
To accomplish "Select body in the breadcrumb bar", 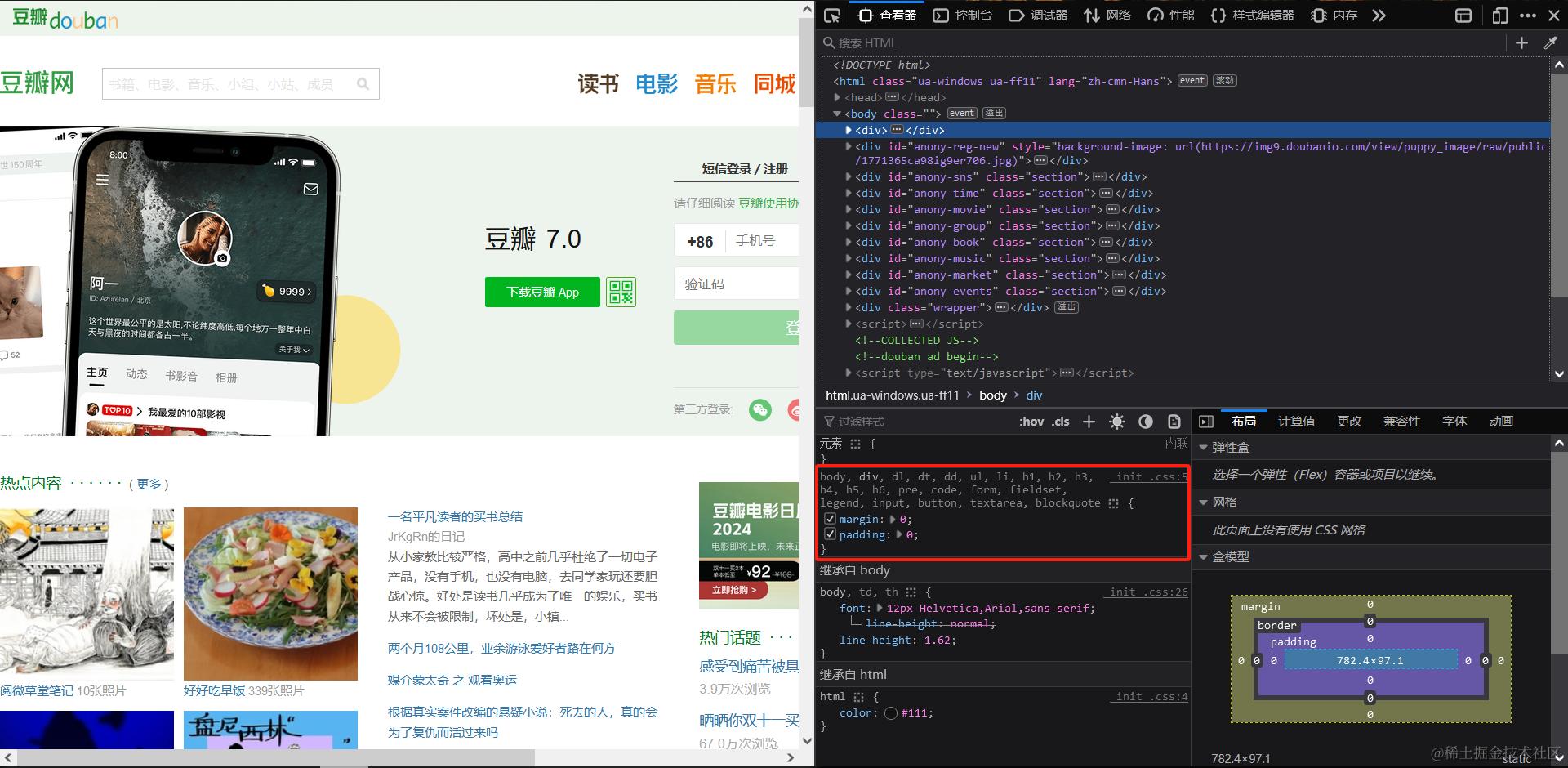I will [x=992, y=395].
